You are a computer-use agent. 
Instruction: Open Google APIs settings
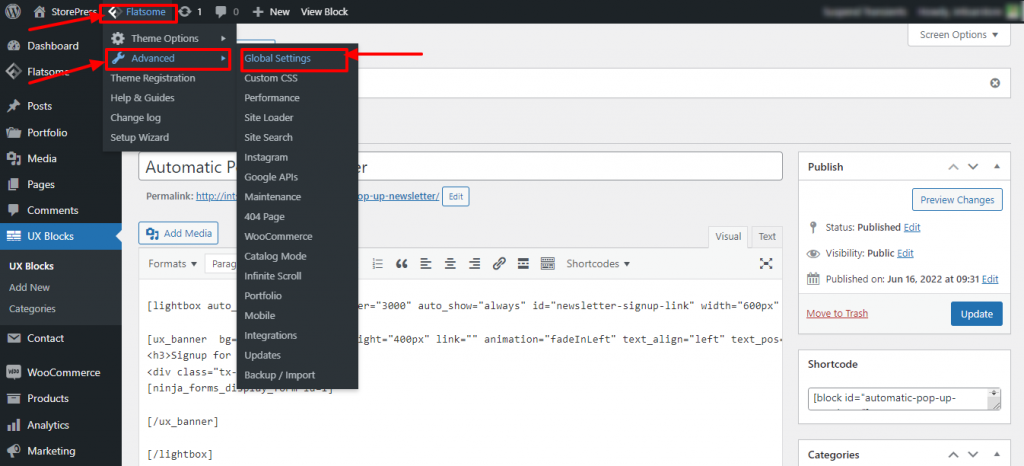click(x=270, y=177)
